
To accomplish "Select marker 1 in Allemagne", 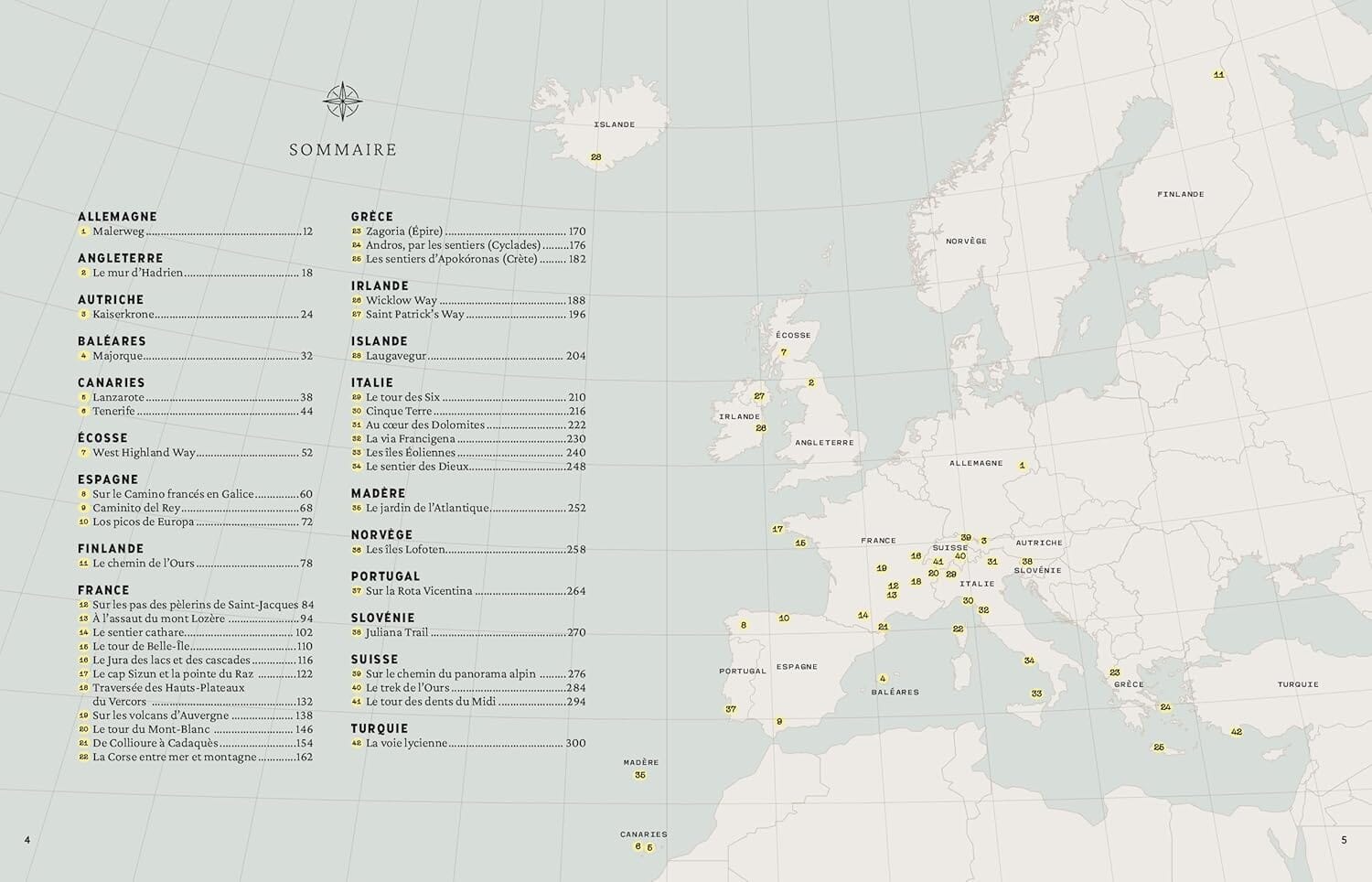I will click(1024, 465).
